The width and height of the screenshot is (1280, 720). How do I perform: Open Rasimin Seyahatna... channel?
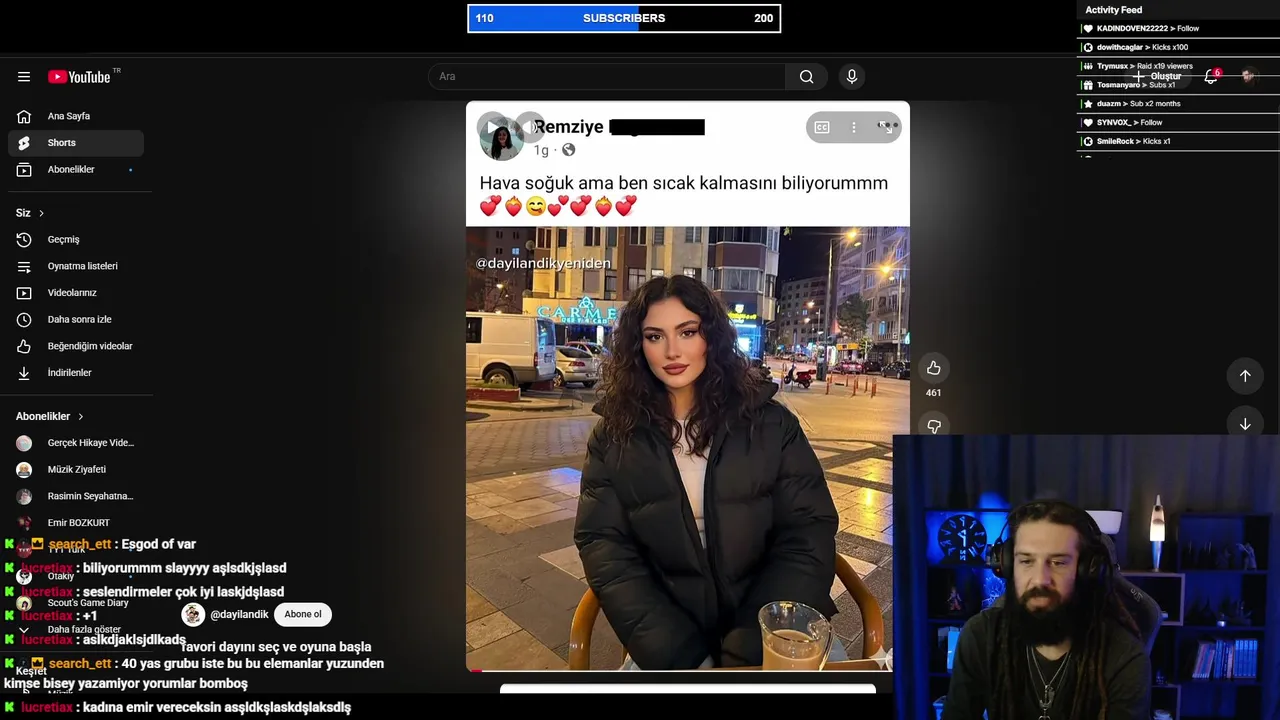pos(76,496)
